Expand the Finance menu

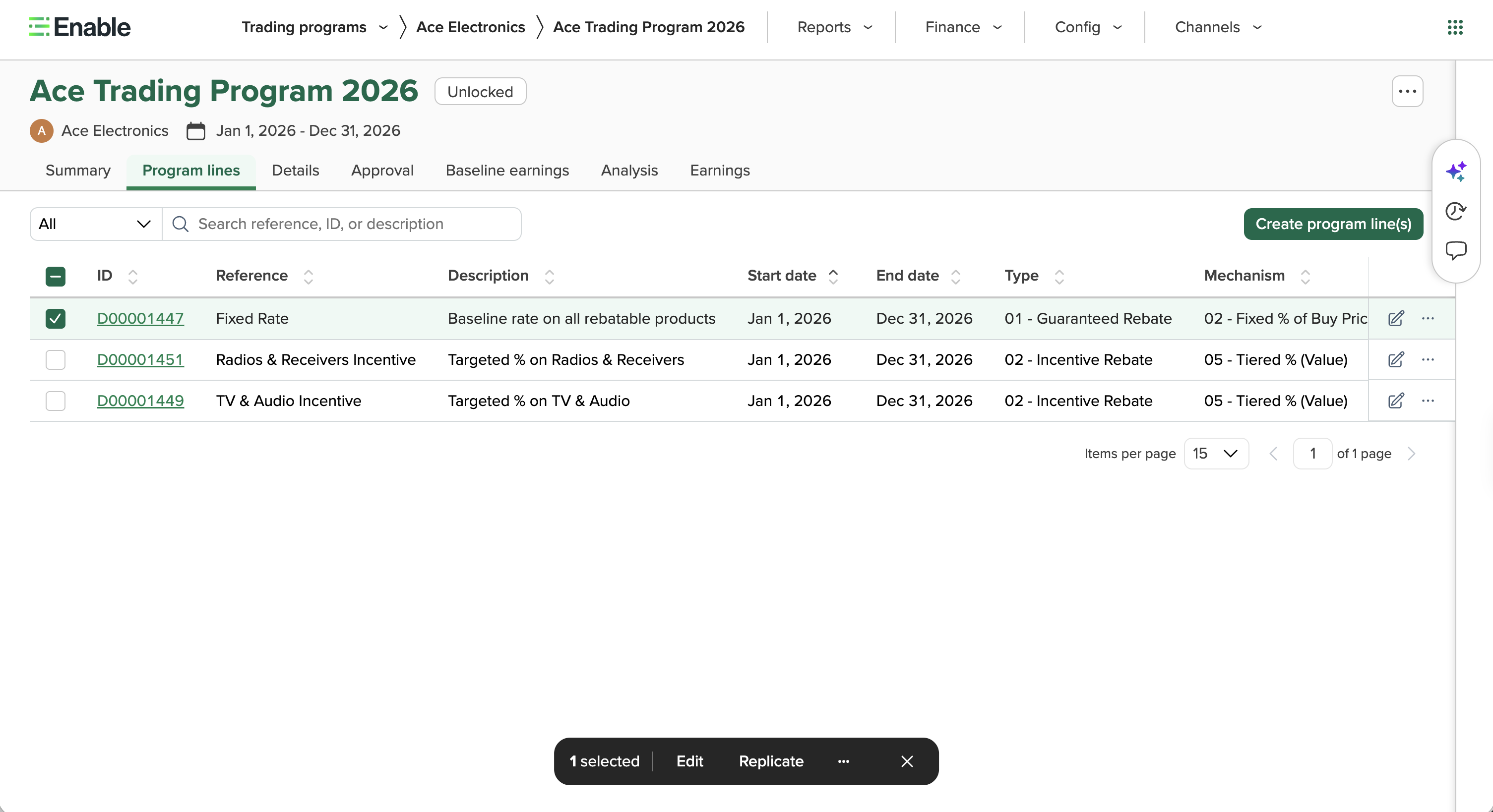(x=963, y=27)
